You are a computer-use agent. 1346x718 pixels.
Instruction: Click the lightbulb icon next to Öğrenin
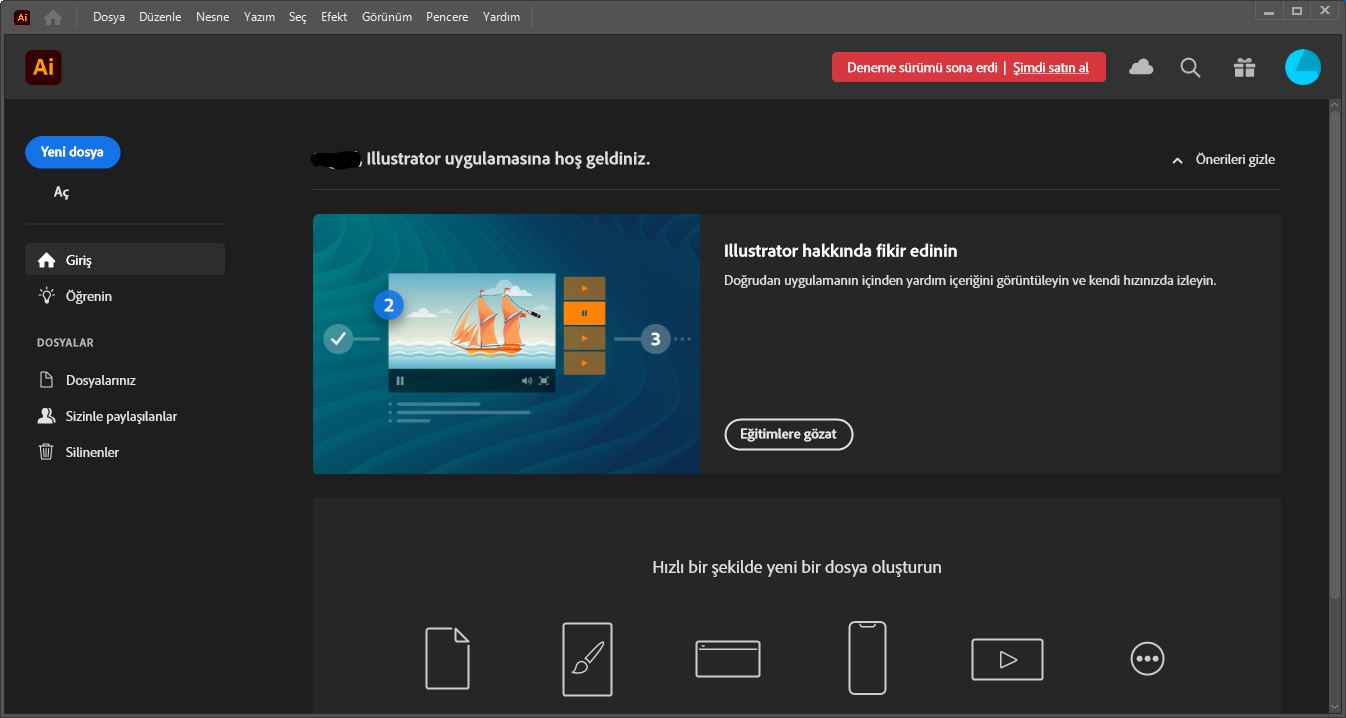[46, 296]
